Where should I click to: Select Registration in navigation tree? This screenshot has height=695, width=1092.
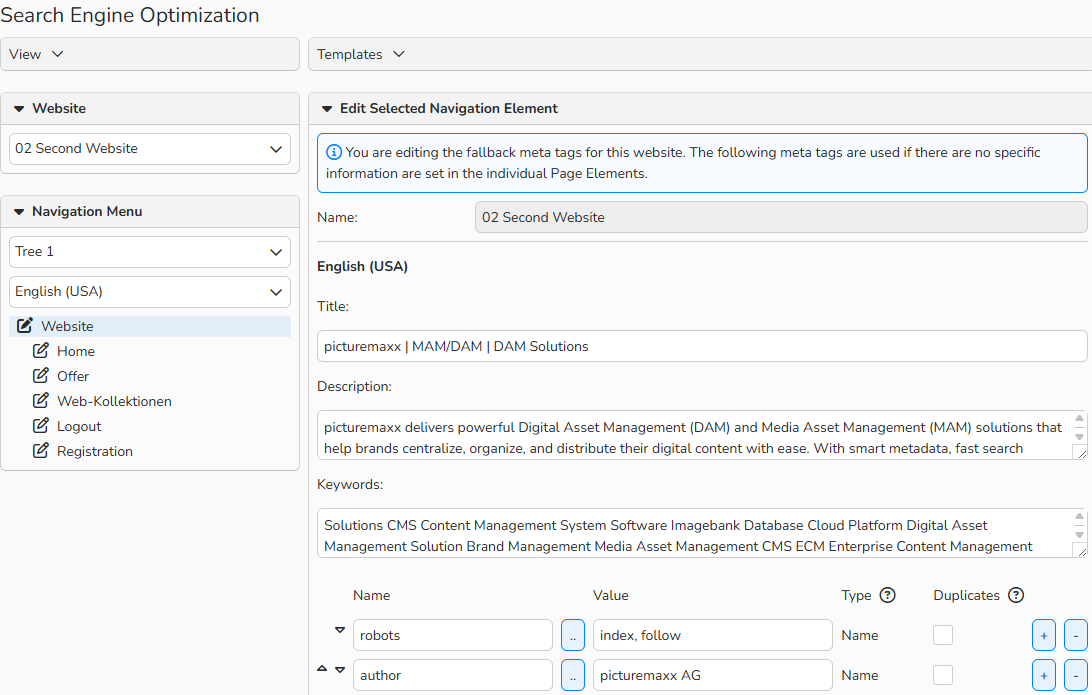click(95, 451)
